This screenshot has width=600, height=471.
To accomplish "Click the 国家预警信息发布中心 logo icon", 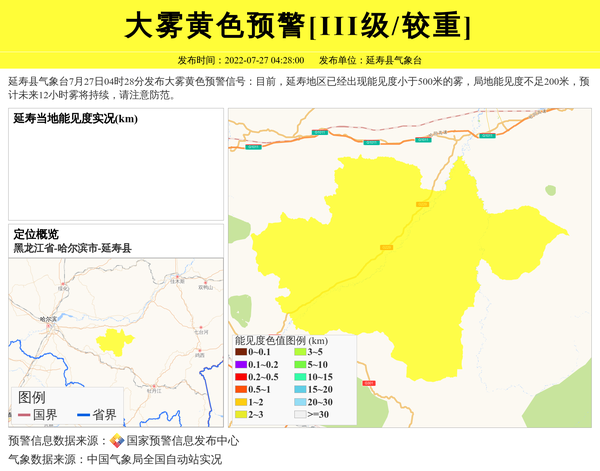I will tap(117, 440).
